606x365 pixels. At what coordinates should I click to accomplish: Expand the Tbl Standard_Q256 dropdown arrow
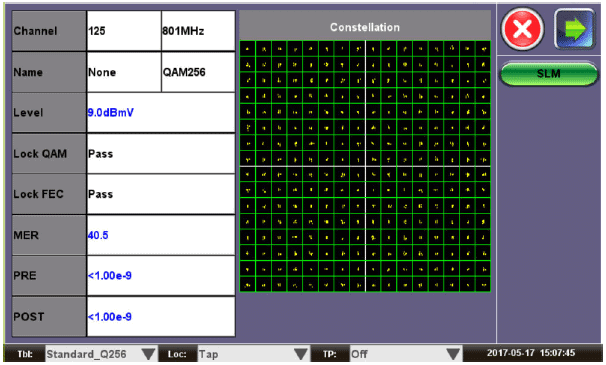coord(148,354)
